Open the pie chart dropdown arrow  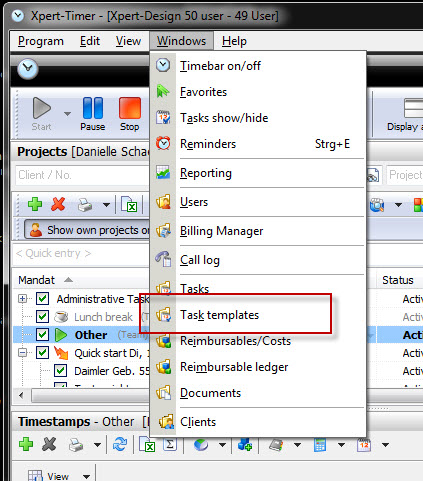point(222,445)
